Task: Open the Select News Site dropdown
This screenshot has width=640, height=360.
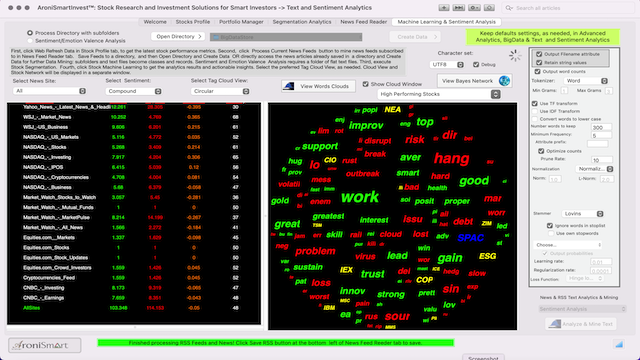Action: pyautogui.click(x=49, y=91)
